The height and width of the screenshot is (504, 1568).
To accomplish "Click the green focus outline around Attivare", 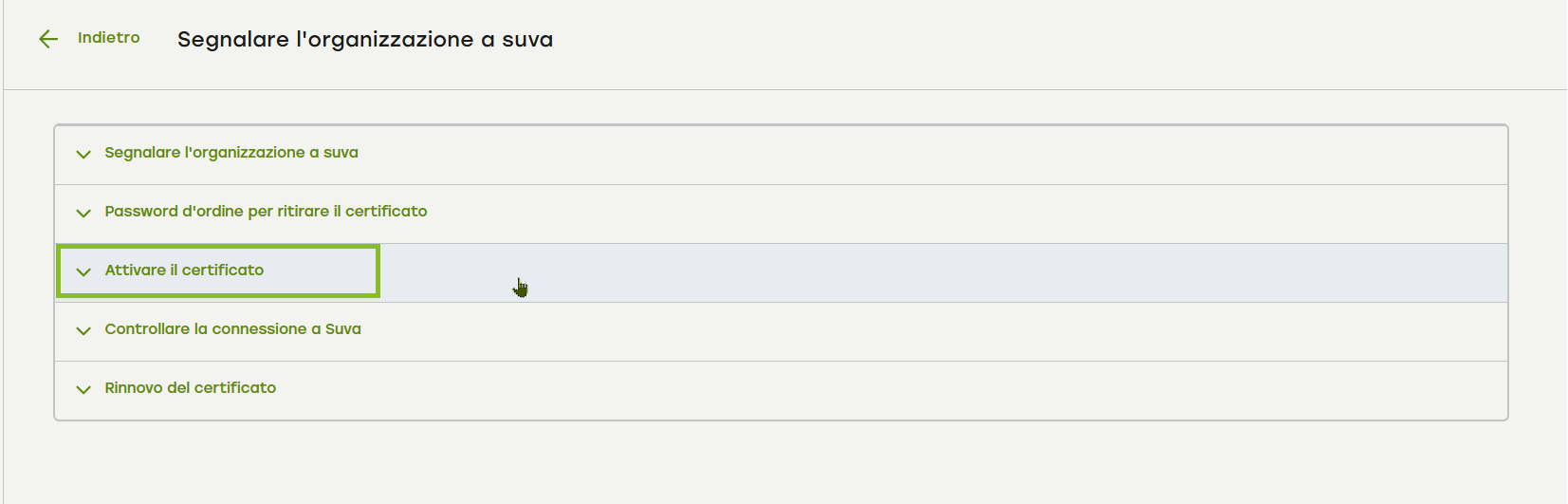I will tap(378, 271).
